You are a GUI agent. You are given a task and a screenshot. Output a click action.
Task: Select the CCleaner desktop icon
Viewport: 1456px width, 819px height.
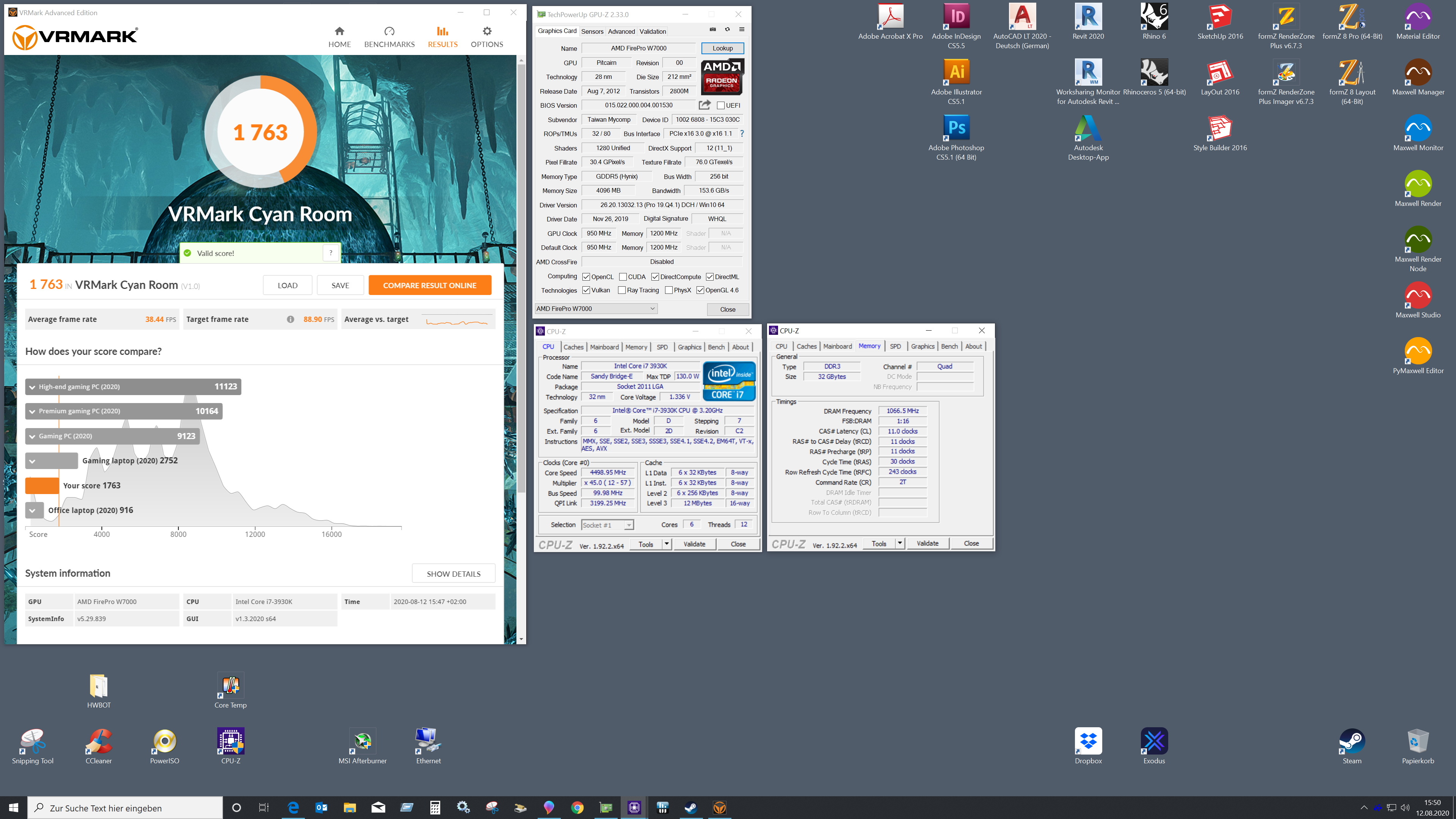(x=99, y=746)
